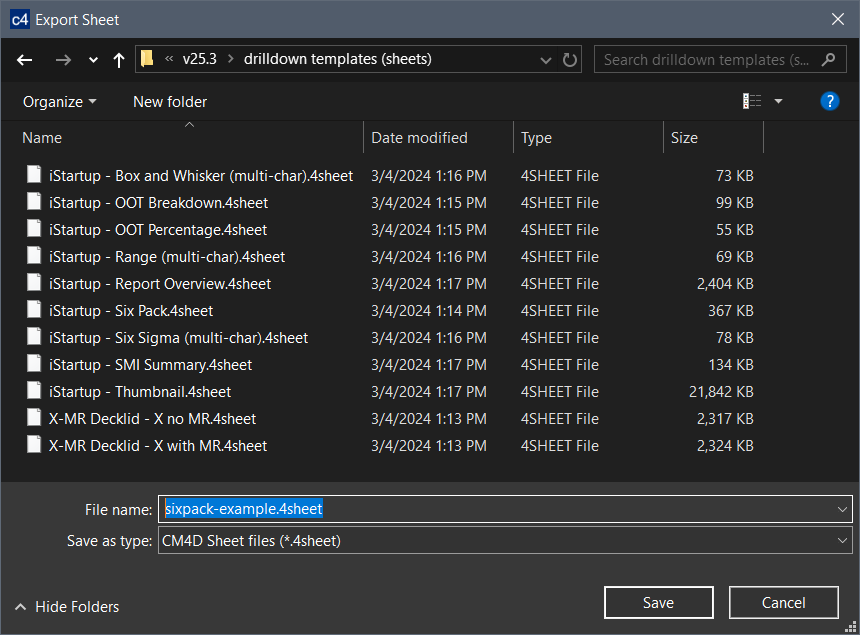This screenshot has width=860, height=635.
Task: Click the Cancel button
Action: [783, 602]
